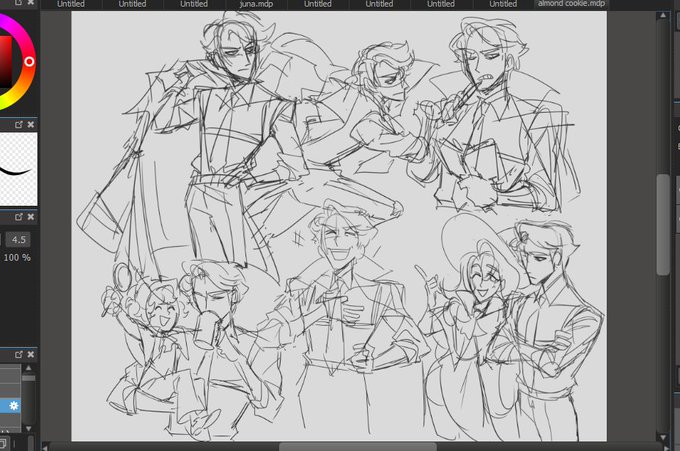Open settings gear of selected brush
Screen dimensions: 680x451
tap(14, 406)
